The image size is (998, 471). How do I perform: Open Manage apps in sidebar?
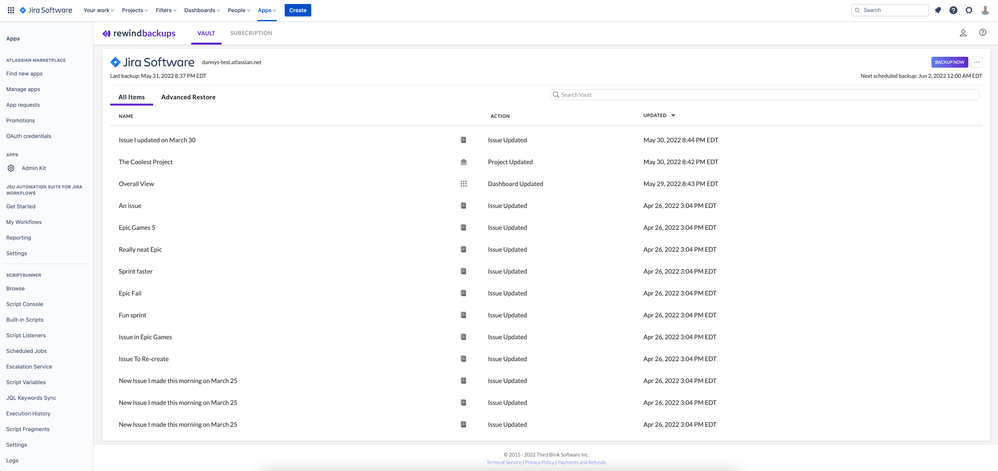point(24,89)
